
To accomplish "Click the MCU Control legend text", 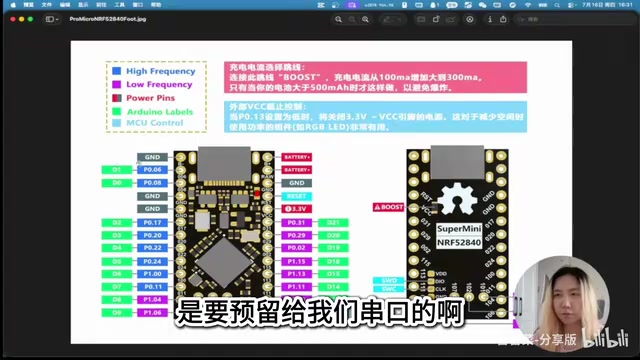I will click(155, 122).
